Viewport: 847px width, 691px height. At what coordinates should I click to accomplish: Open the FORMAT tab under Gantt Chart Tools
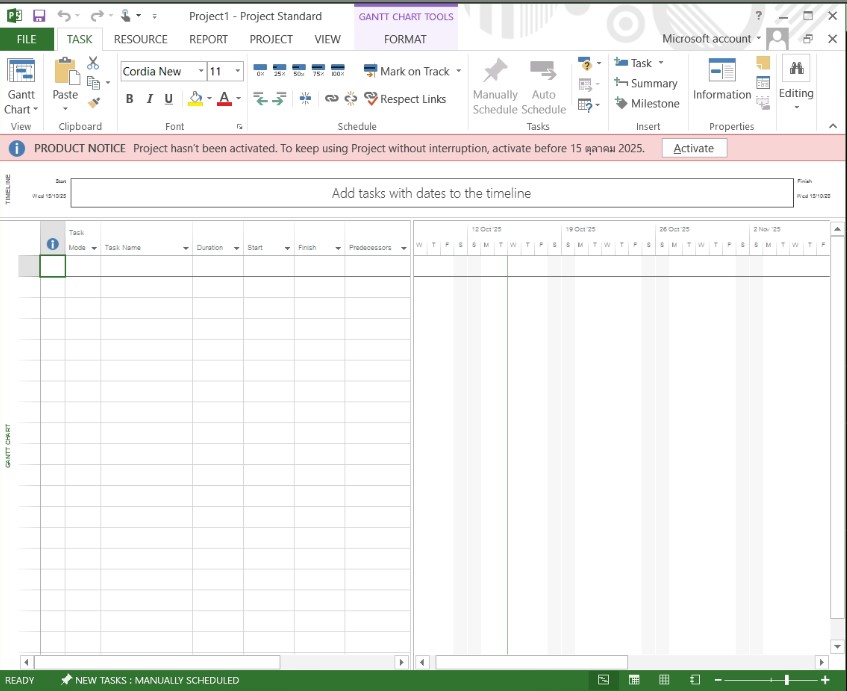pyautogui.click(x=405, y=39)
